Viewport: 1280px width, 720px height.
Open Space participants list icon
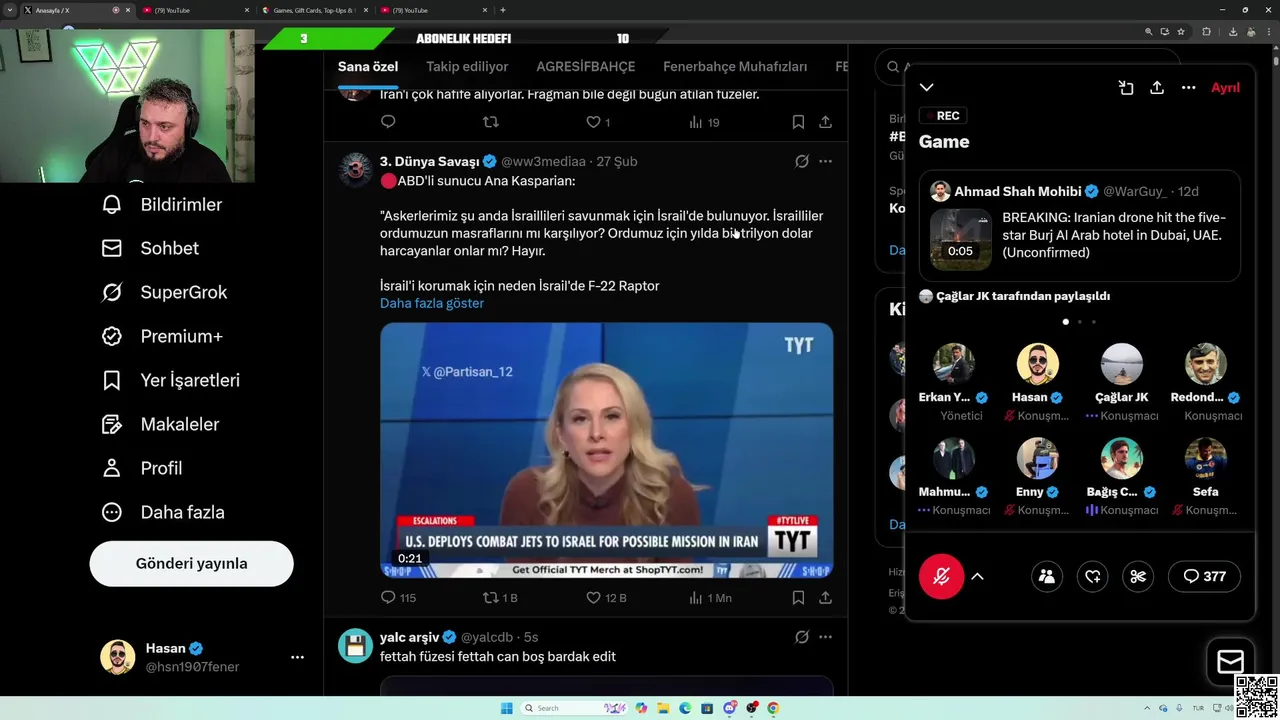point(1047,576)
